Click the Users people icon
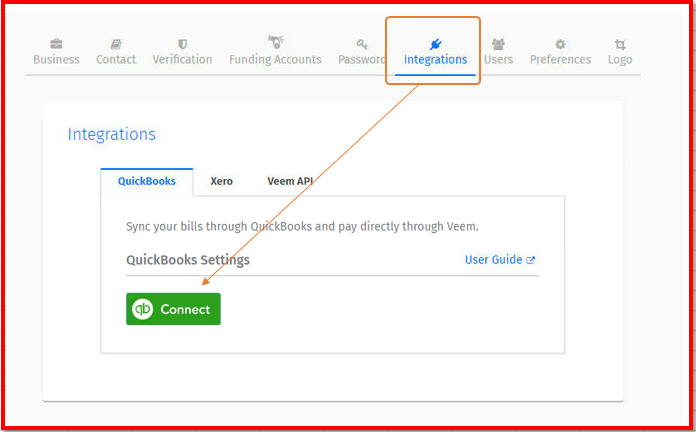 [x=498, y=44]
